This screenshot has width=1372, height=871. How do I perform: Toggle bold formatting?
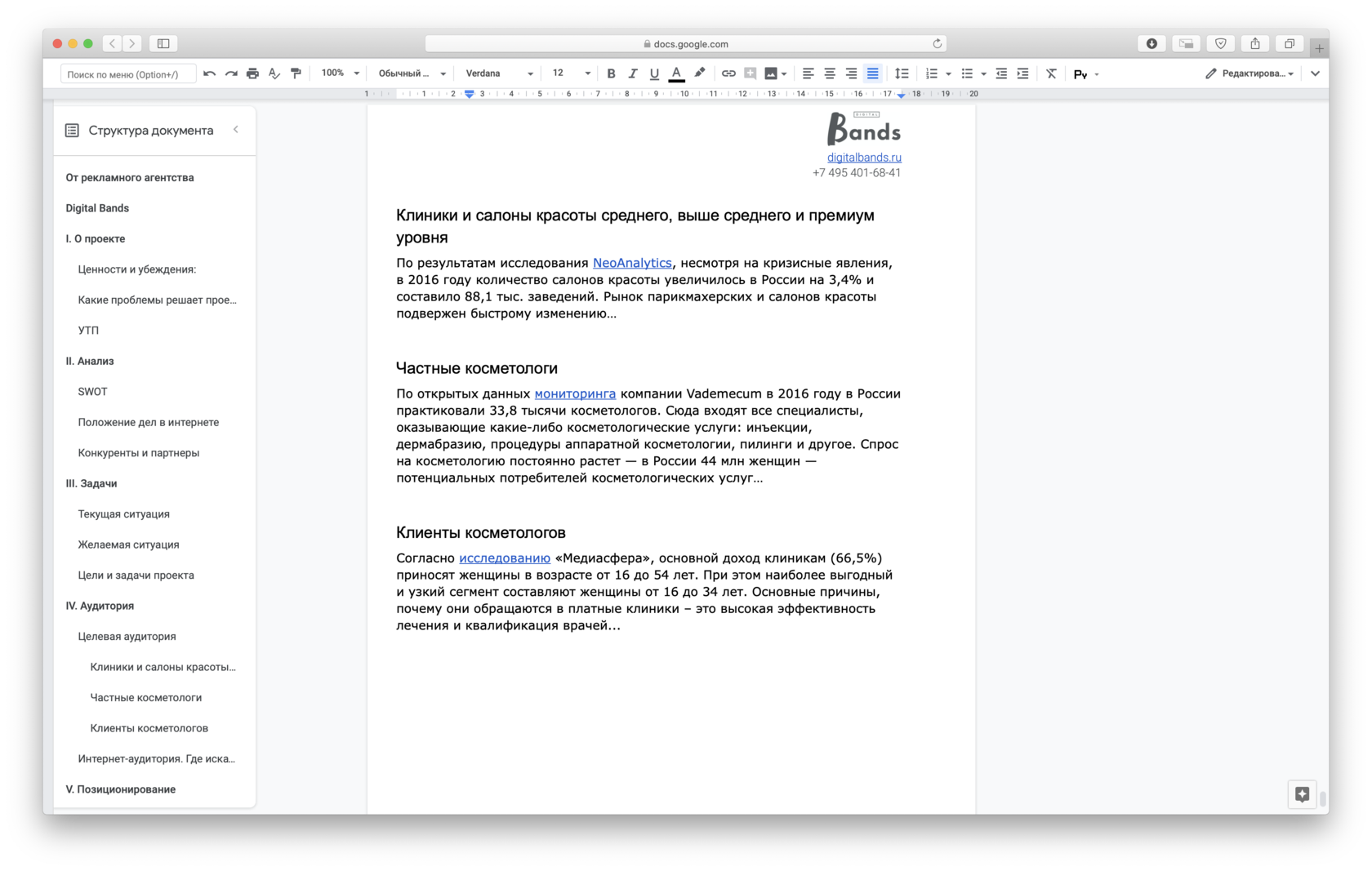(611, 73)
